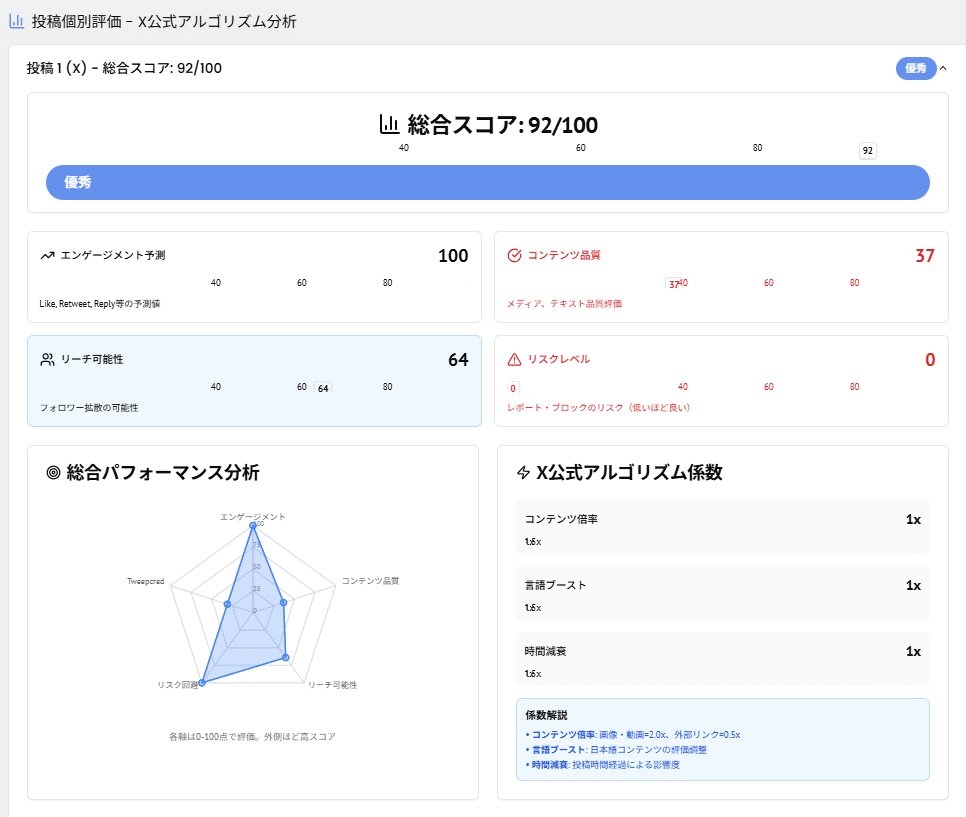
Task: Click the 92 marker on the score bar
Action: (866, 150)
